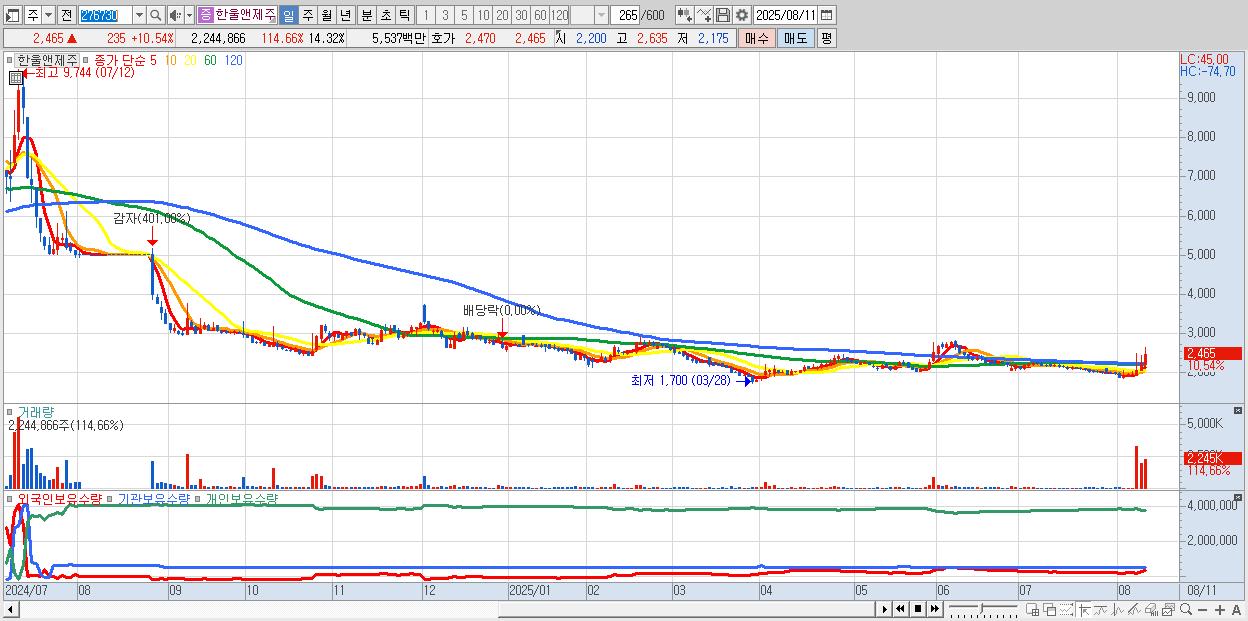Click the zigzag wave tool icon
This screenshot has width=1248, height=621.
click(x=1118, y=610)
